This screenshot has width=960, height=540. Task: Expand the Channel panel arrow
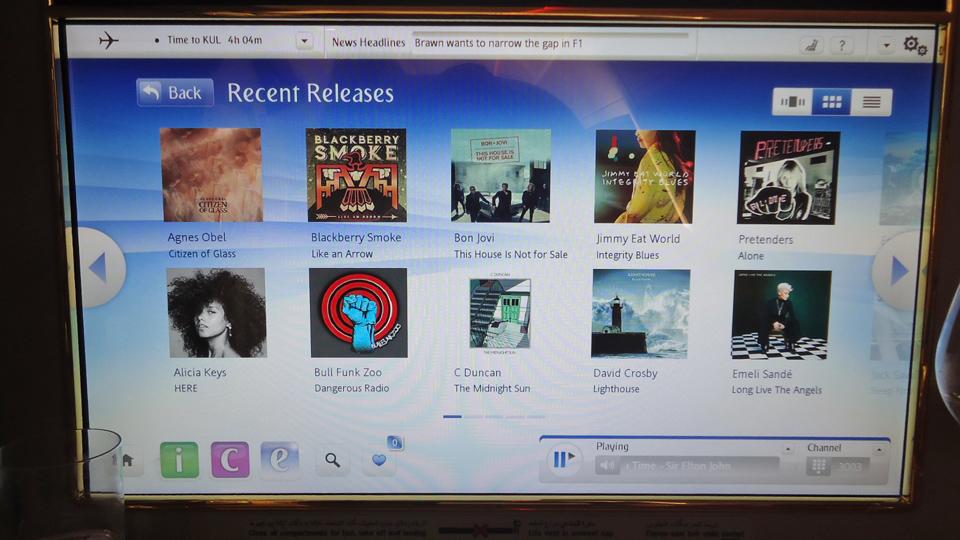click(879, 450)
